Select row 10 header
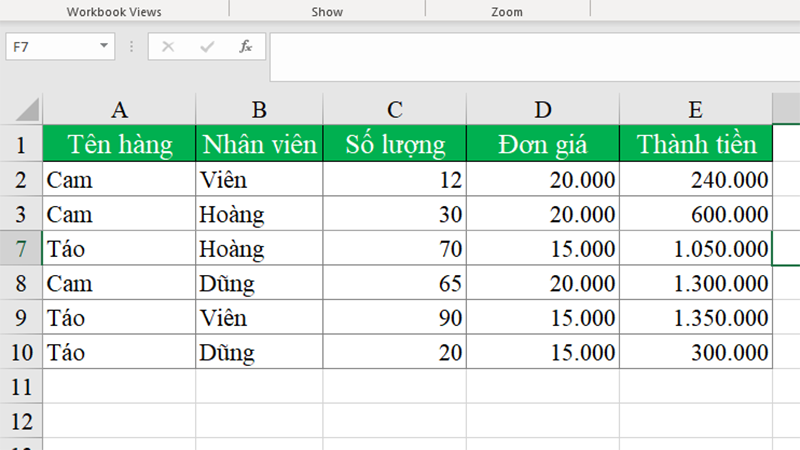Screen dimensions: 800x450 point(21,352)
